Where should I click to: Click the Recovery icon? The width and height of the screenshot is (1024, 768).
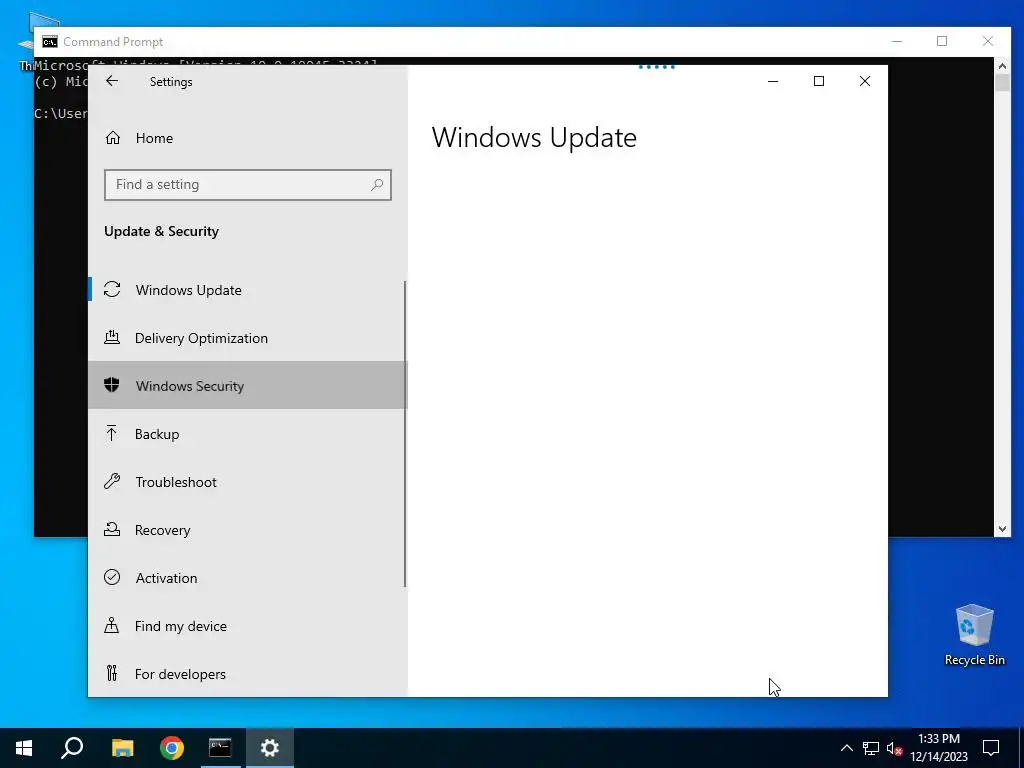(x=112, y=529)
